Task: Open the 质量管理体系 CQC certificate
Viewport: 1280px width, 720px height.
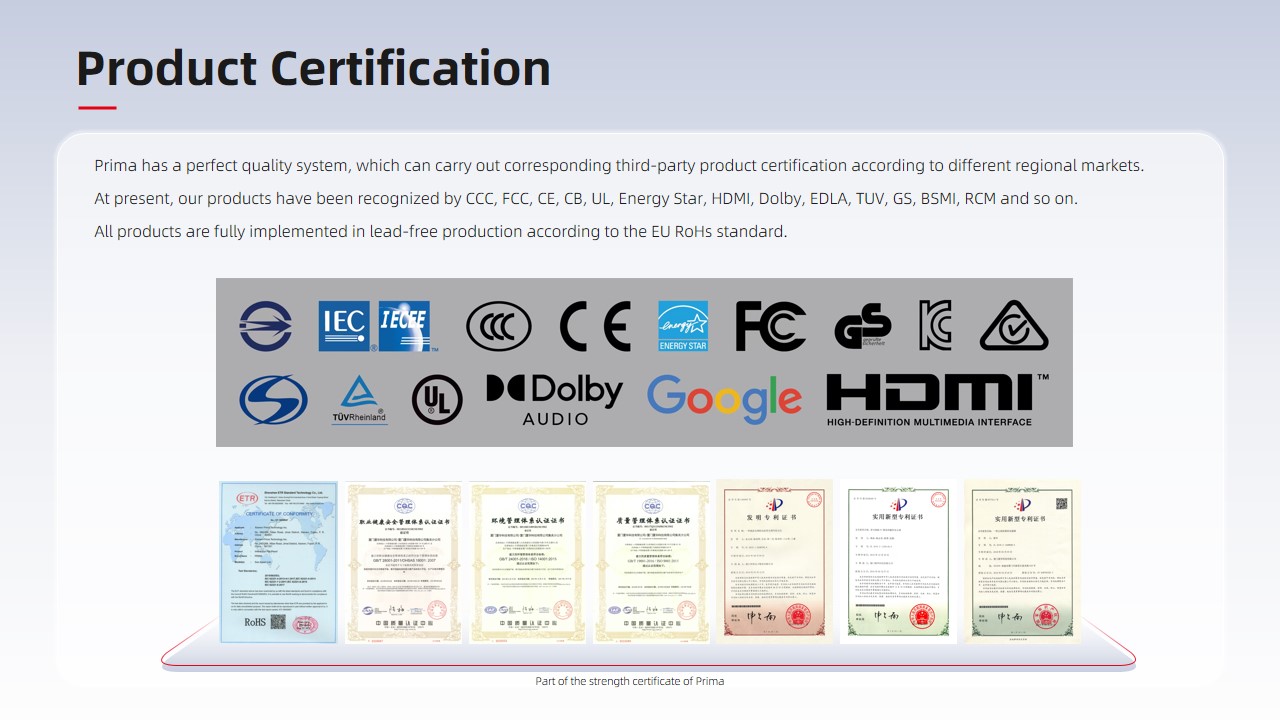Action: tap(651, 562)
